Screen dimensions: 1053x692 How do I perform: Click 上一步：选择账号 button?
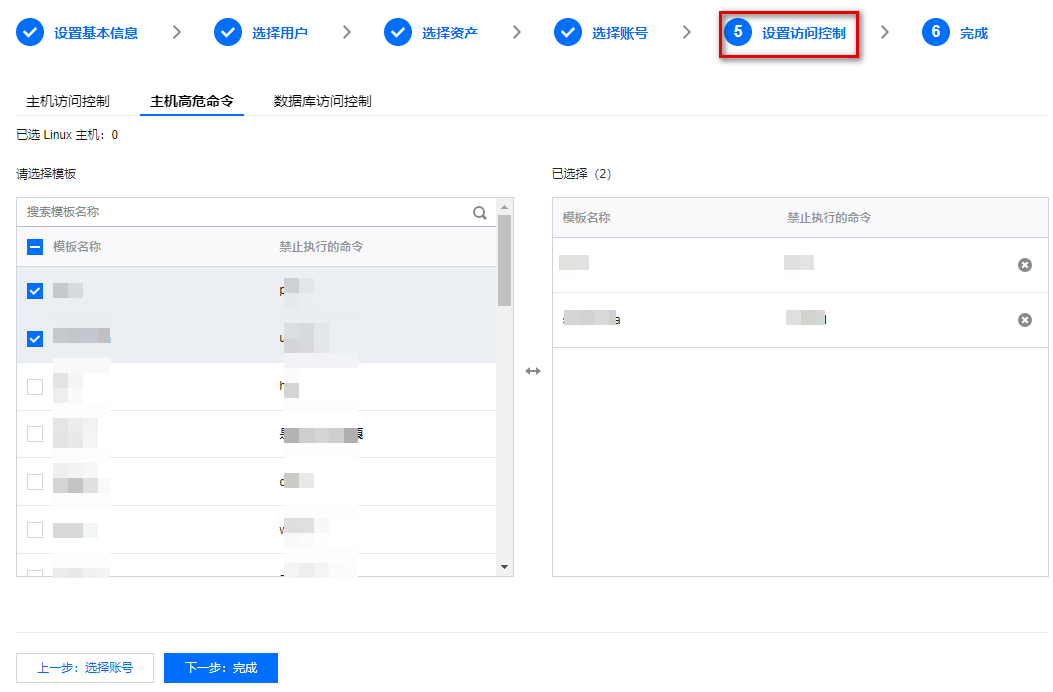(85, 668)
